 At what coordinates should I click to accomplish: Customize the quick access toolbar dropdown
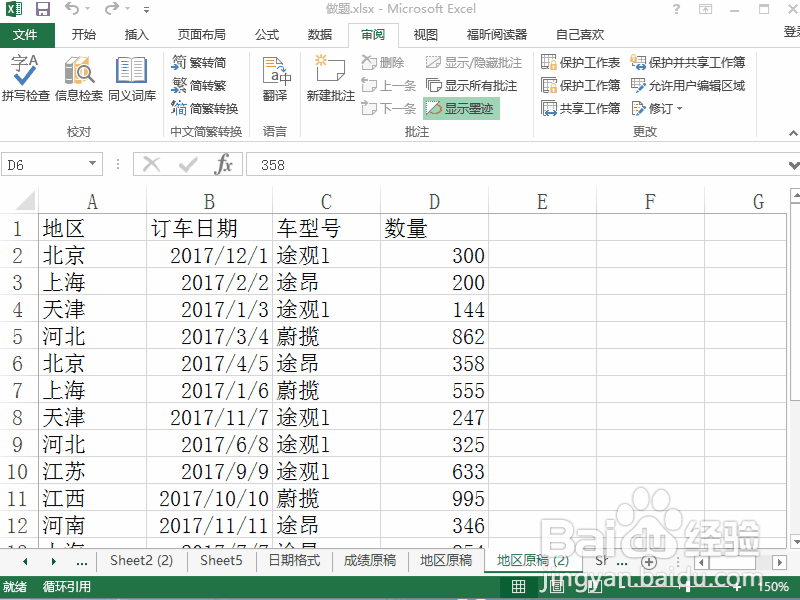click(146, 10)
